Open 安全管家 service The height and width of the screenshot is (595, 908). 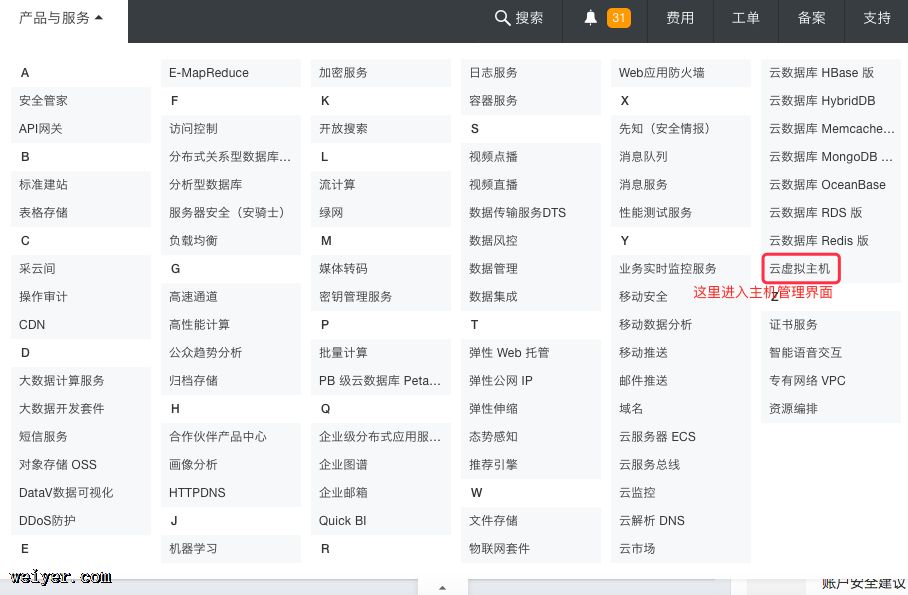tap(43, 101)
